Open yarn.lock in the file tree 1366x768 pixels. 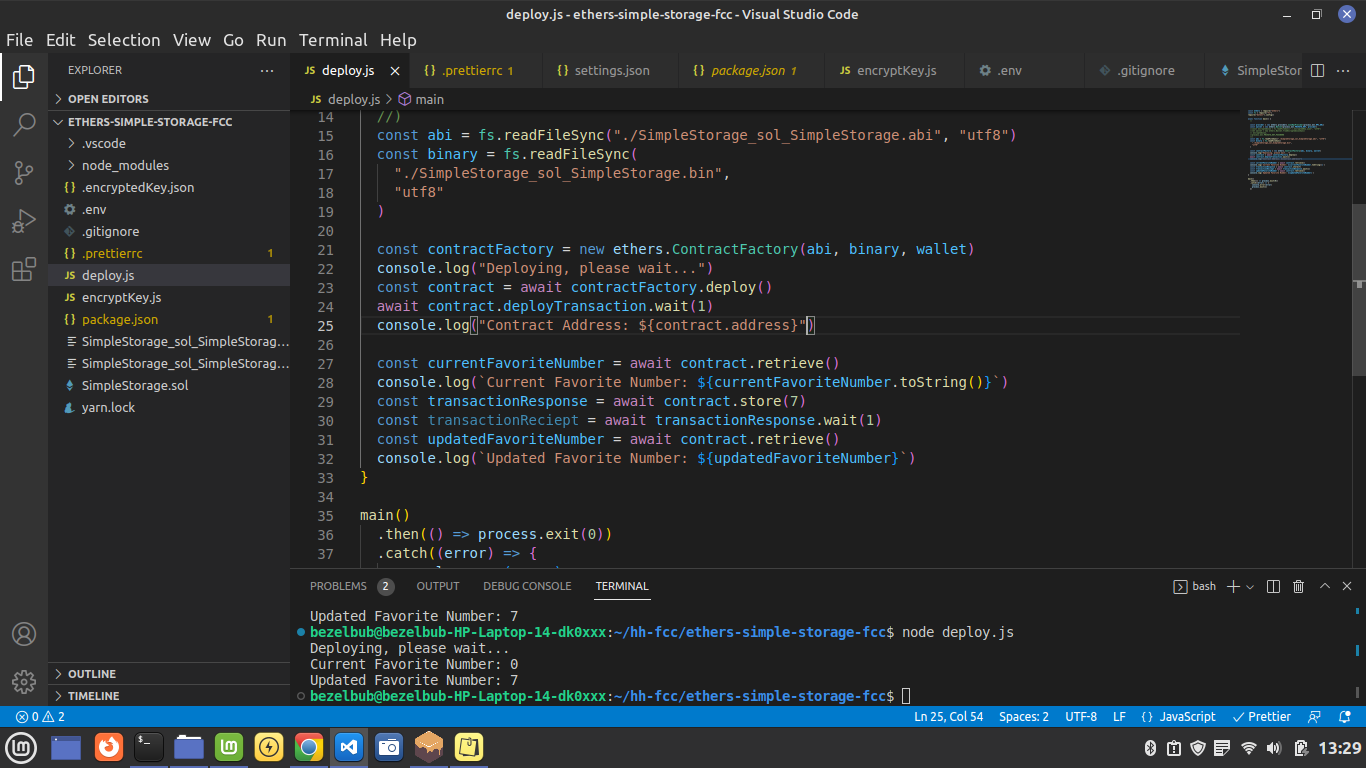[x=170, y=408]
